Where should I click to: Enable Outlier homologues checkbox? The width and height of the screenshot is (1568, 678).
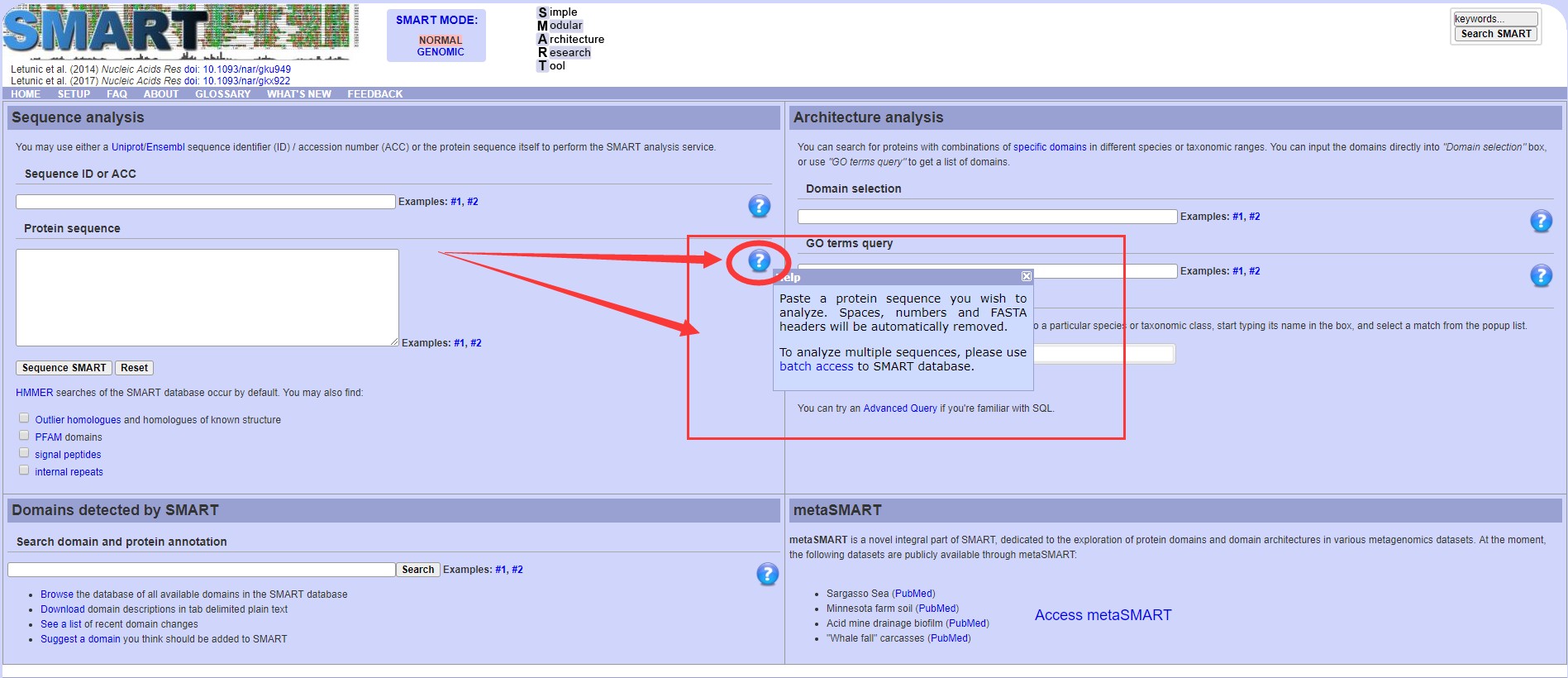[24, 418]
